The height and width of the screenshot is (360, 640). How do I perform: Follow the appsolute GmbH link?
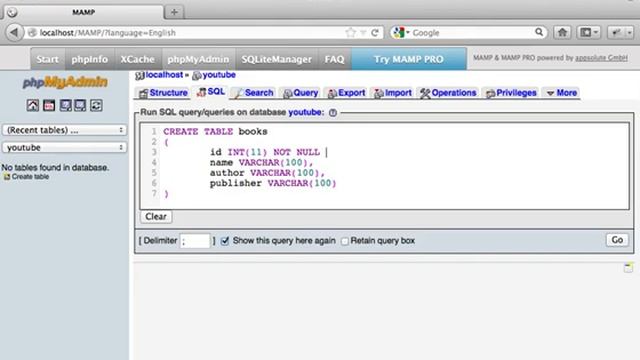click(601, 58)
